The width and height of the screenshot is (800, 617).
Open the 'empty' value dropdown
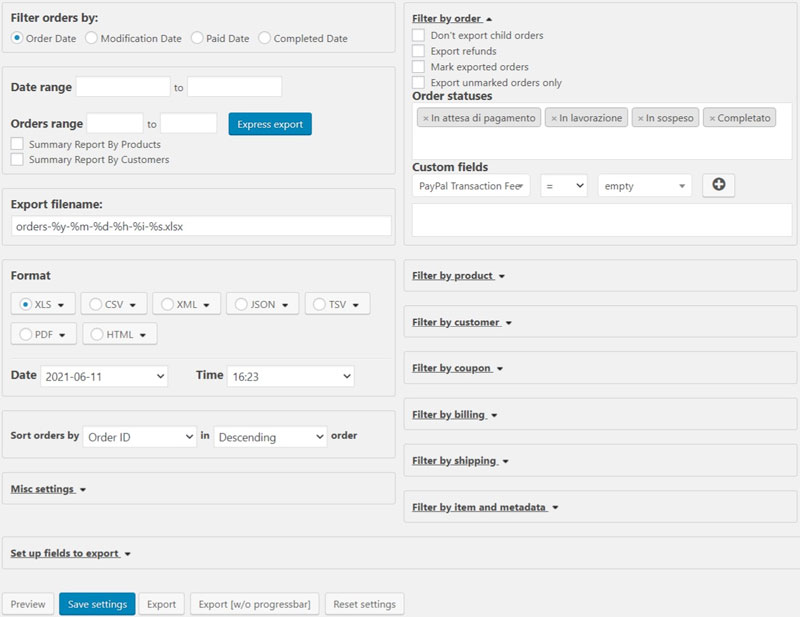pos(645,186)
